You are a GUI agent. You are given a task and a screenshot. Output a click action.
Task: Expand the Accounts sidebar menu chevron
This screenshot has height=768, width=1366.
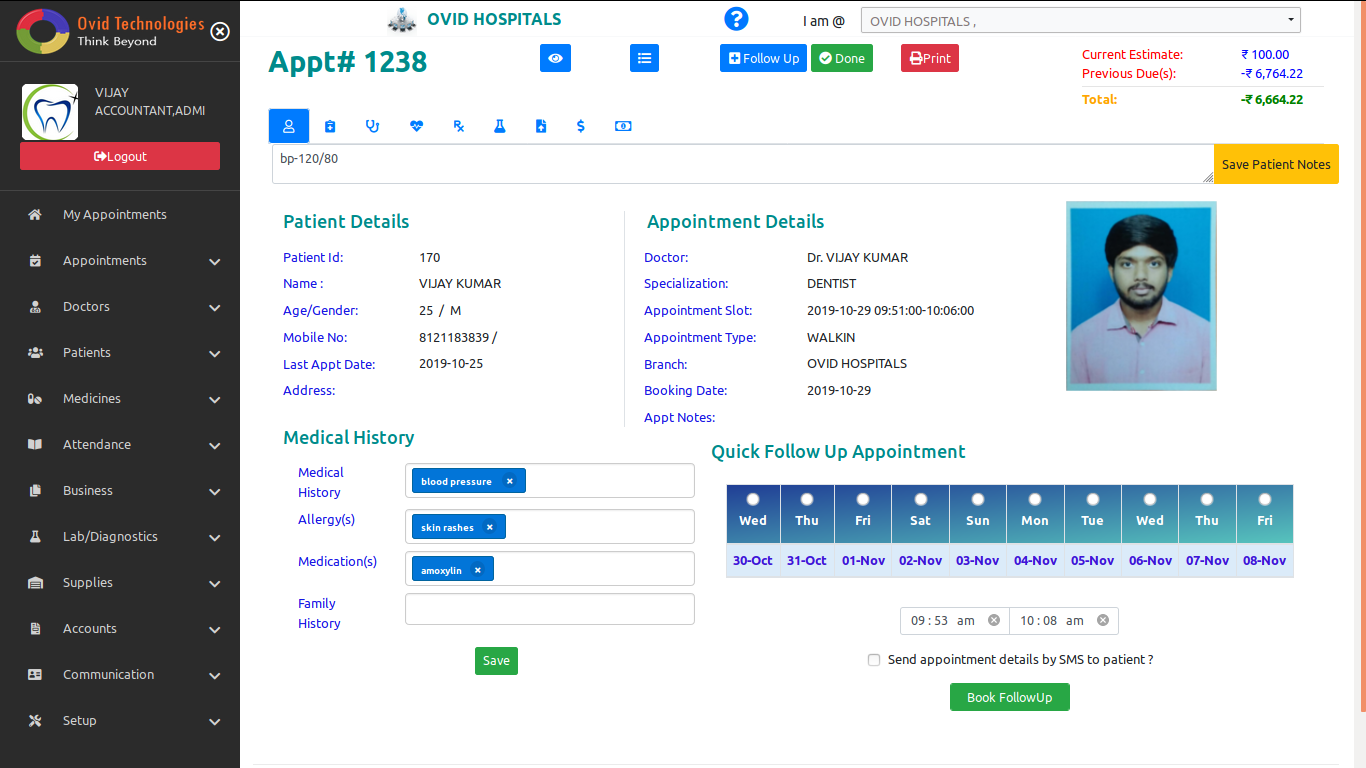[x=215, y=630]
